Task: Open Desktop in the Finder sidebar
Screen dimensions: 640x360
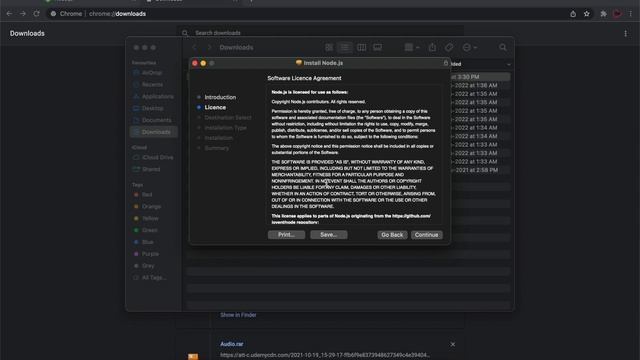Action: pos(153,108)
